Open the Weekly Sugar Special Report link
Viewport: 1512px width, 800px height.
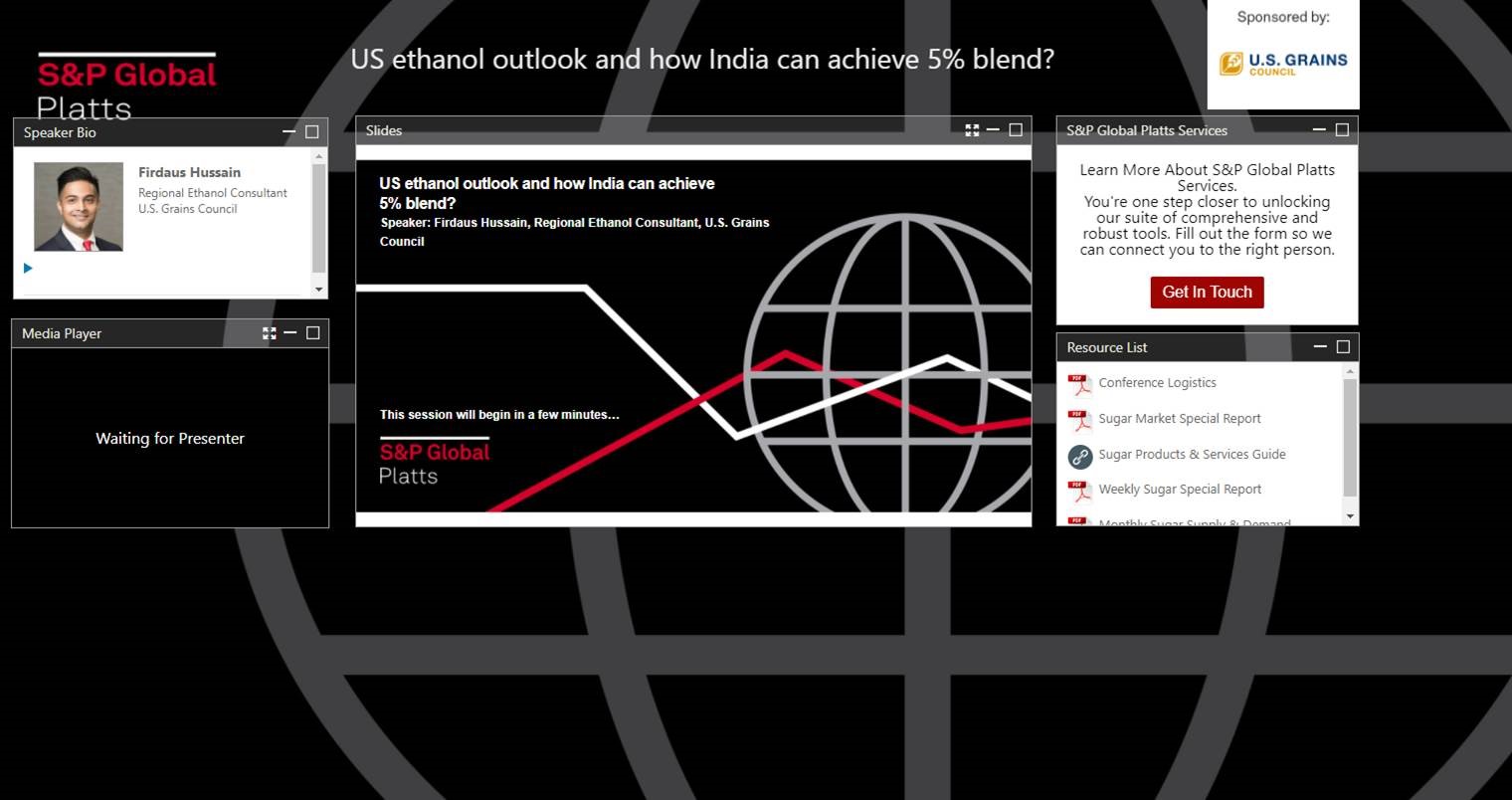1180,490
